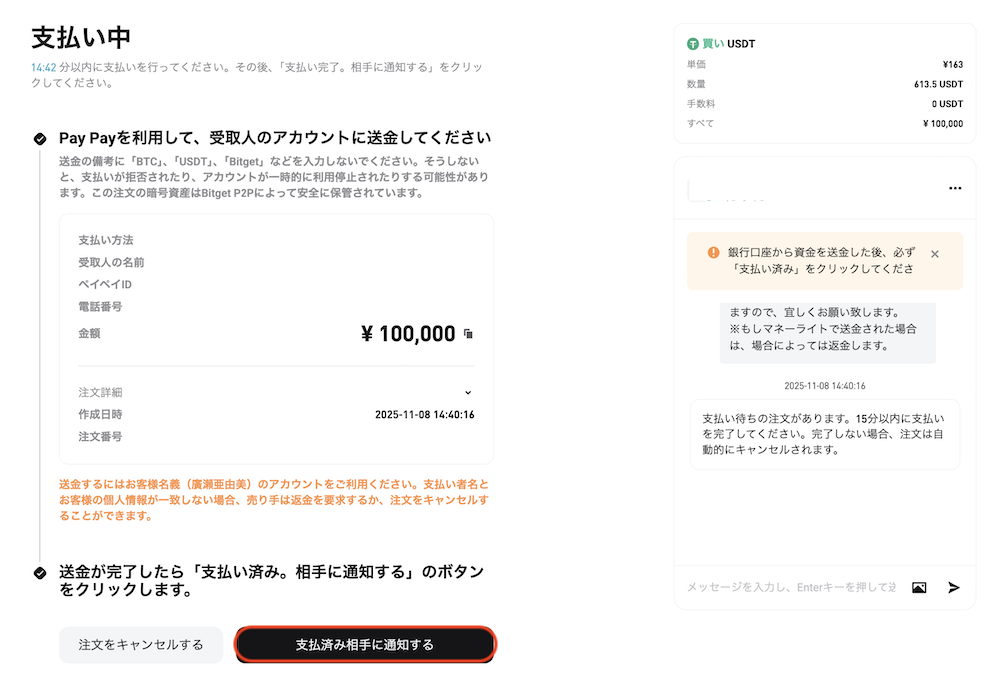Viewport: 1000px width, 681px height.
Task: Dismiss the bank transfer reminder banner
Action: point(935,254)
